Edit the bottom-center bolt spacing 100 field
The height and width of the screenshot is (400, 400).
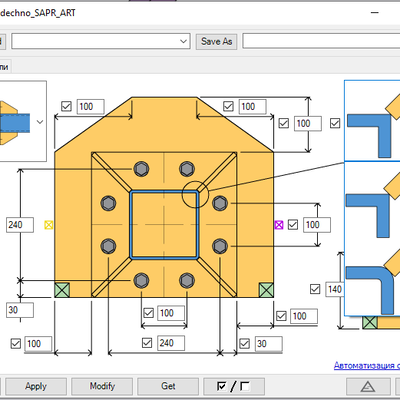tap(171, 313)
